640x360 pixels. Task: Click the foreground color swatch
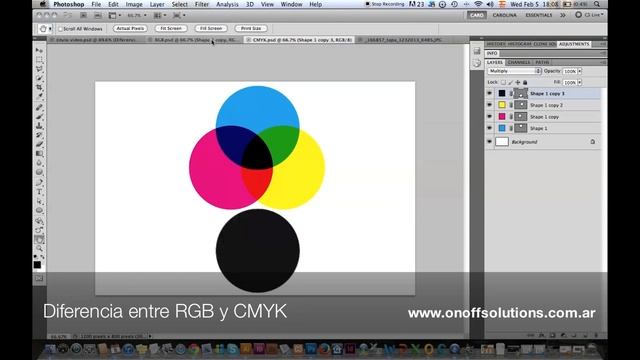pyautogui.click(x=37, y=265)
